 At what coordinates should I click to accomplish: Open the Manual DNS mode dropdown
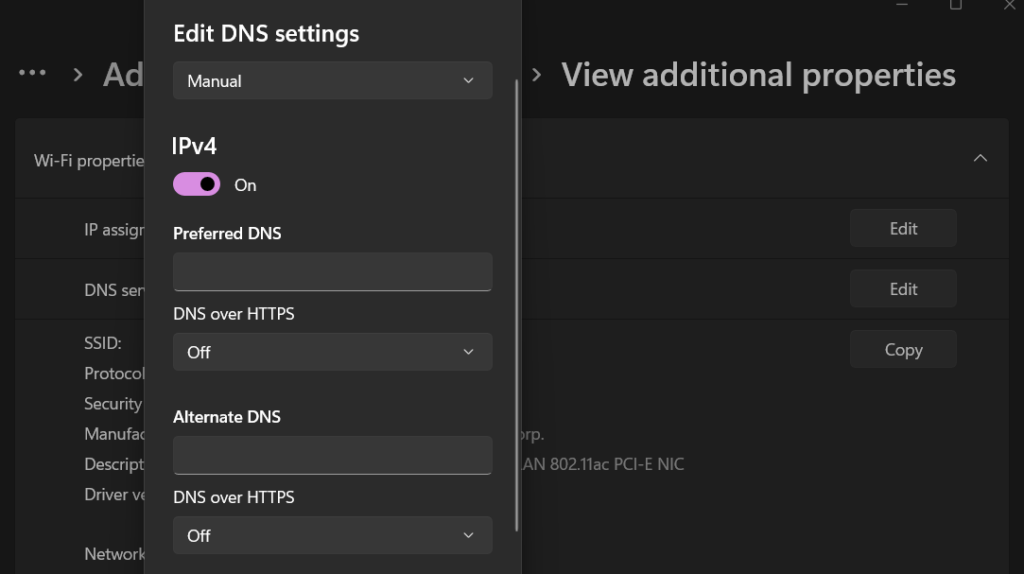pyautogui.click(x=332, y=81)
